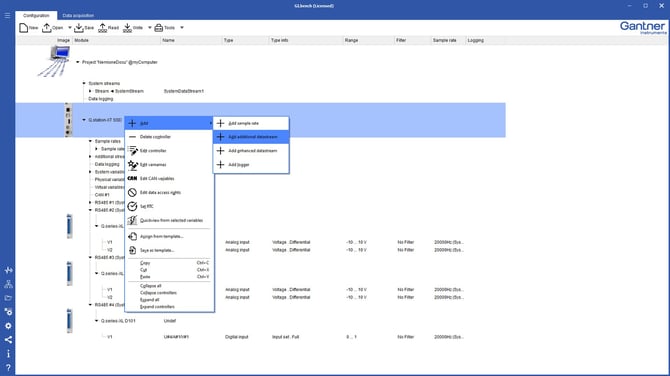Select Expand controllers in the context menu
Image resolution: width=670 pixels, height=376 pixels.
click(169, 307)
